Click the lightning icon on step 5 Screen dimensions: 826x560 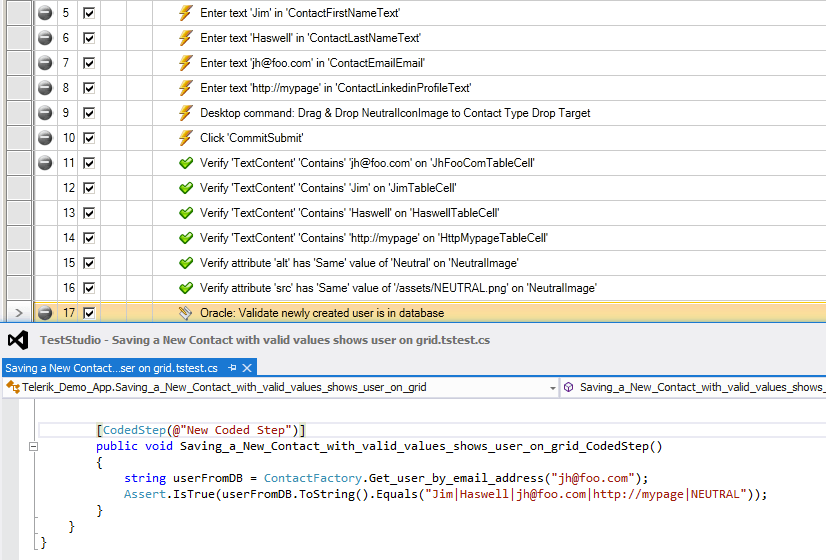185,13
